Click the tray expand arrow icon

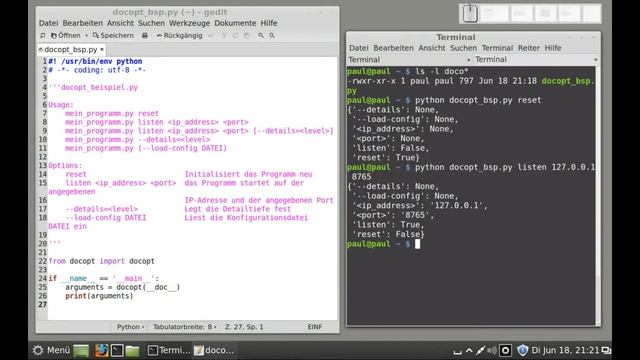[469, 351]
